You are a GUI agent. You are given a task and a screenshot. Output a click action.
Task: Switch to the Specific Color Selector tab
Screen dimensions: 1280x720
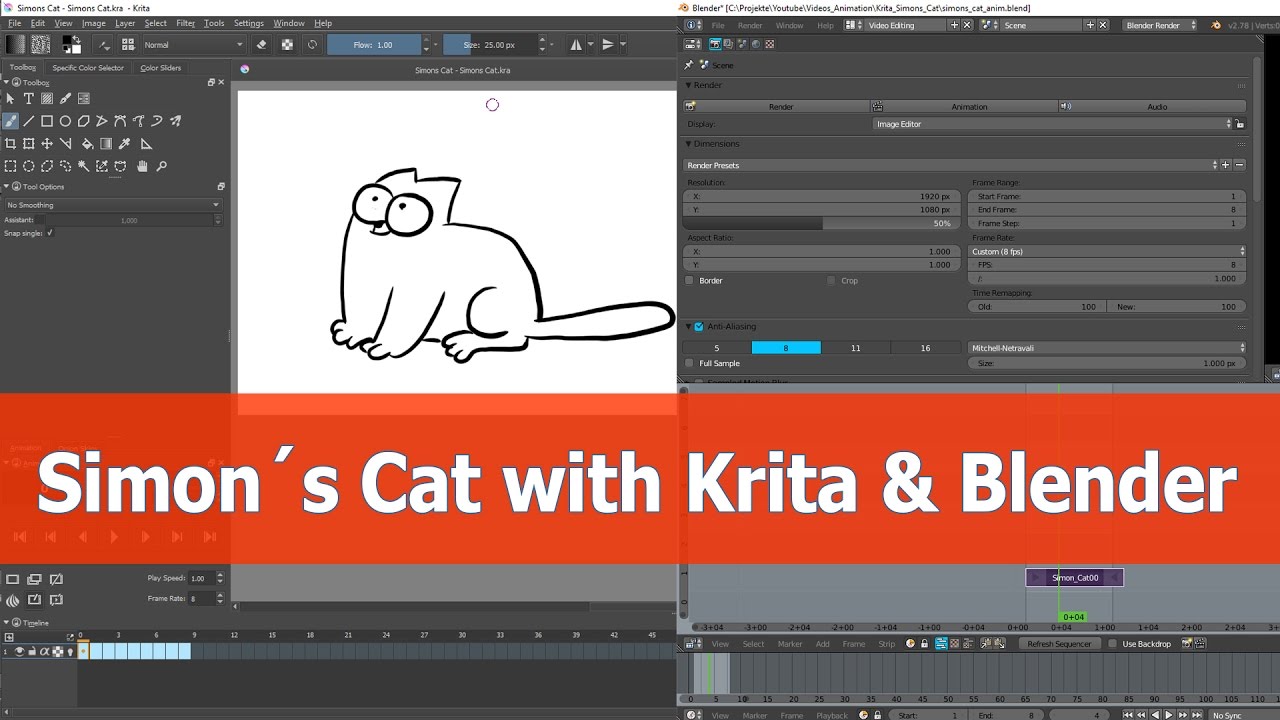click(88, 68)
